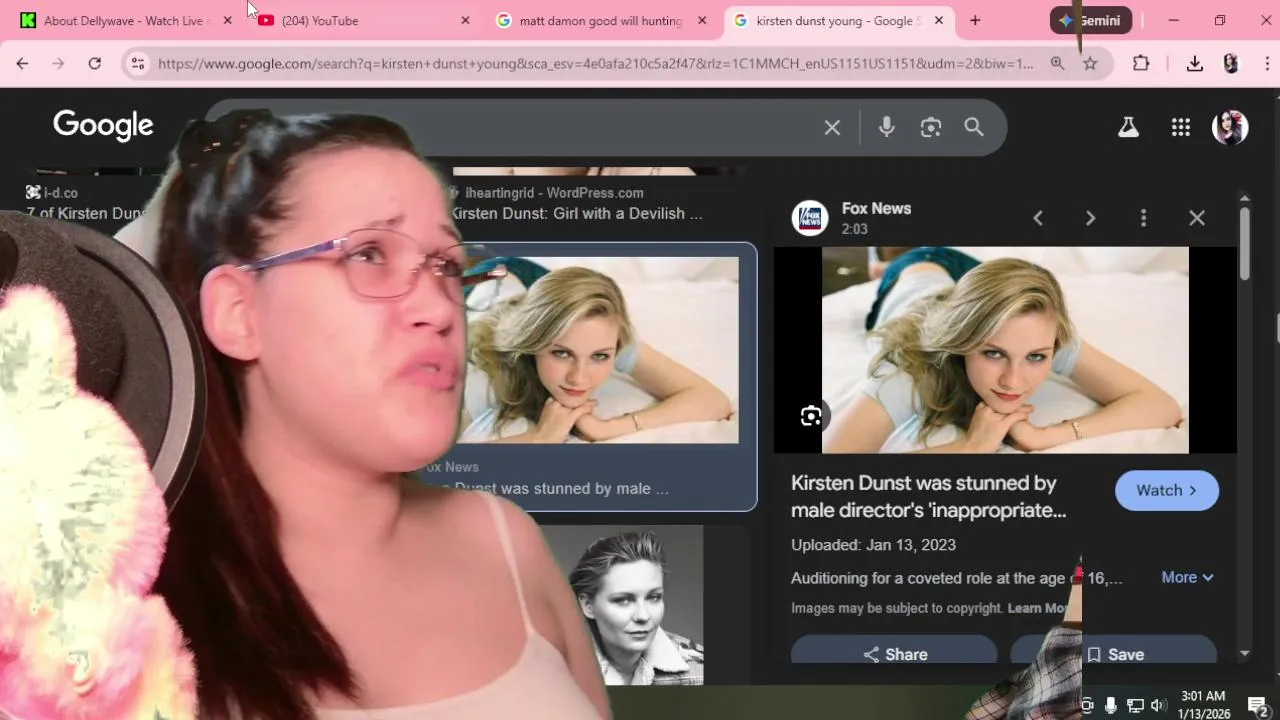Open Google apps grid

(1181, 127)
